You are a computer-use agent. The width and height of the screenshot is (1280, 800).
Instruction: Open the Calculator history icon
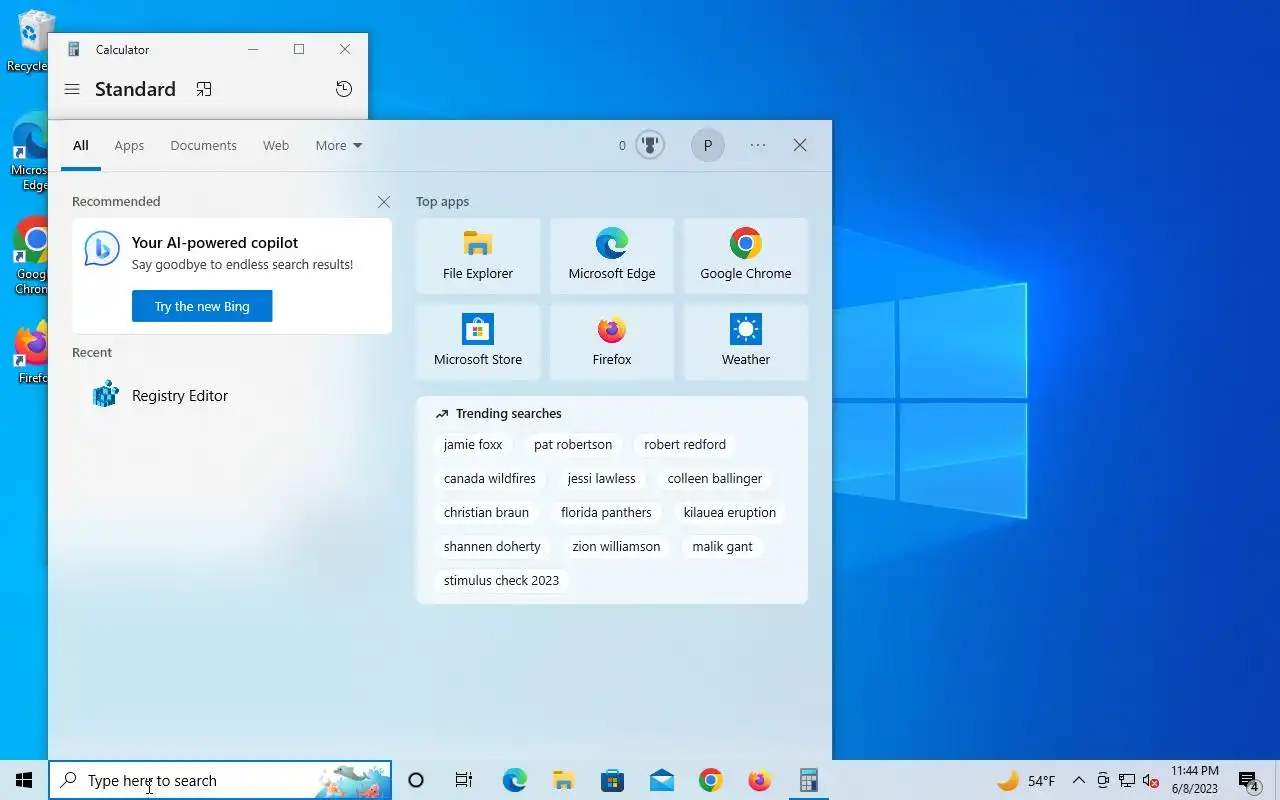click(344, 89)
